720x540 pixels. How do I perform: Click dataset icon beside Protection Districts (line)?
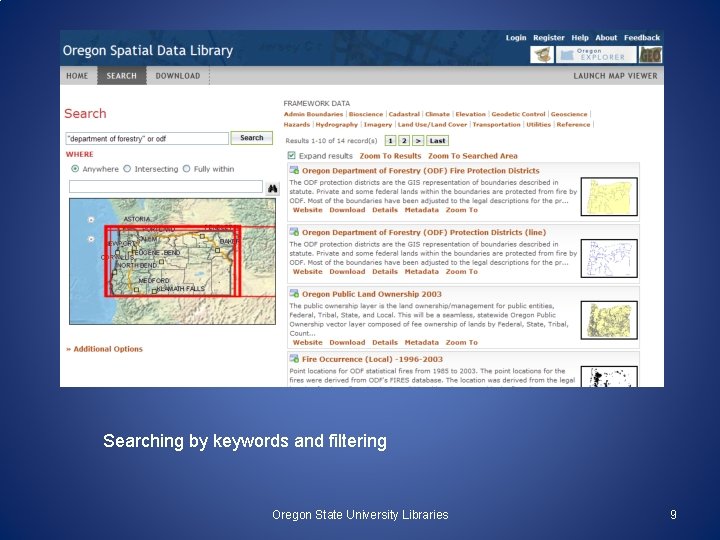294,232
